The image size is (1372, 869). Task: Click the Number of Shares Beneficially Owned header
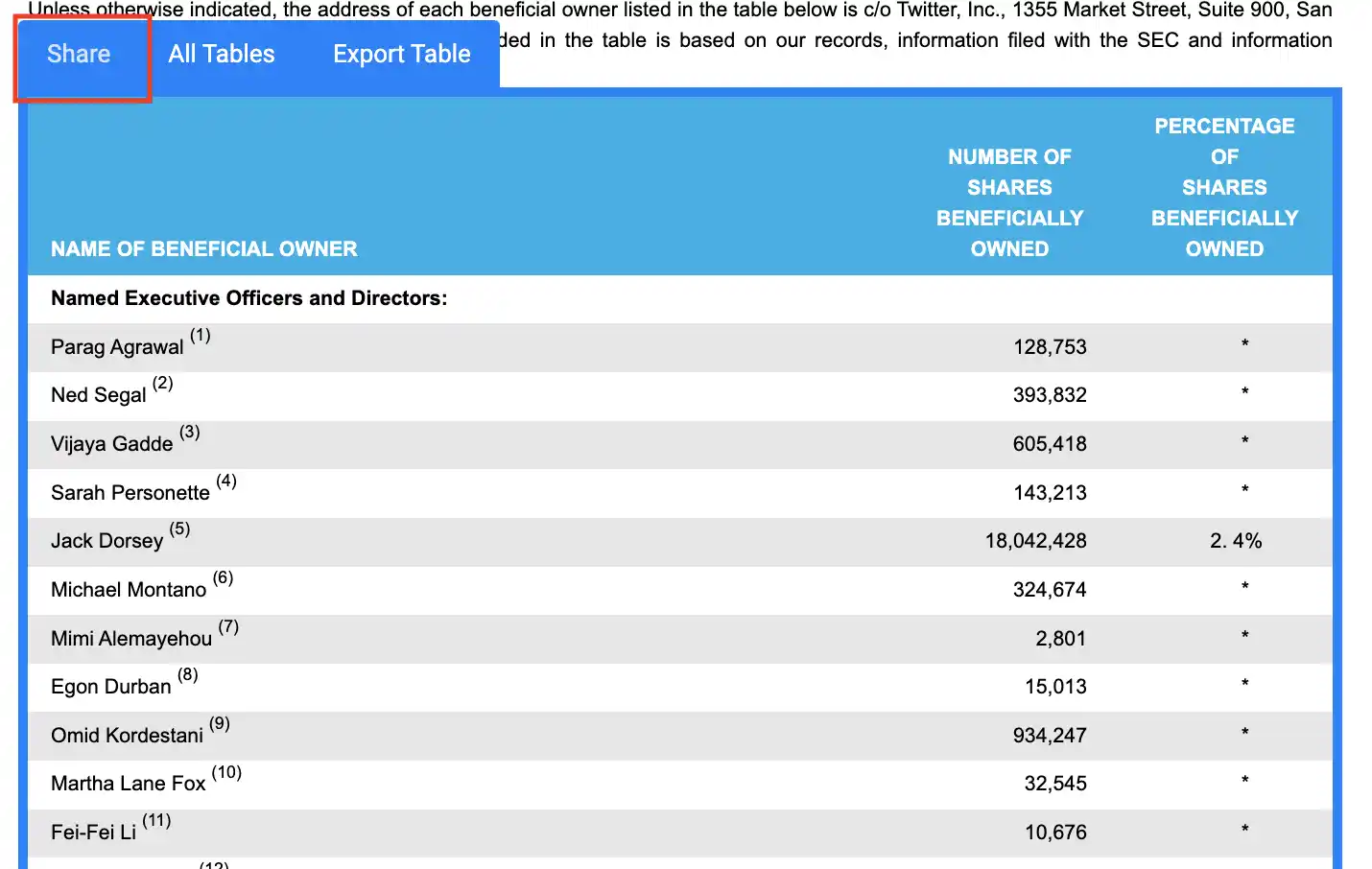click(x=1010, y=202)
